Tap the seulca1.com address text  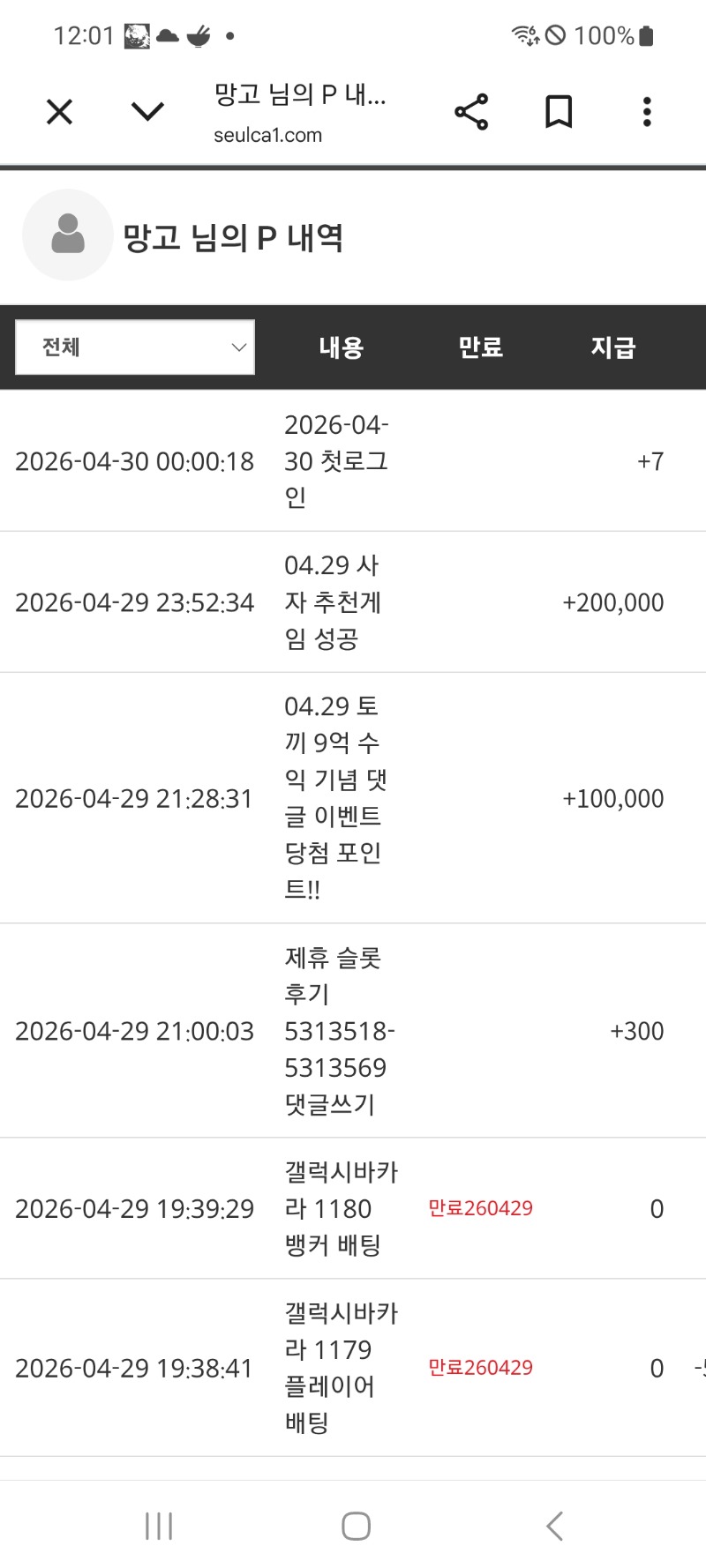[x=267, y=136]
